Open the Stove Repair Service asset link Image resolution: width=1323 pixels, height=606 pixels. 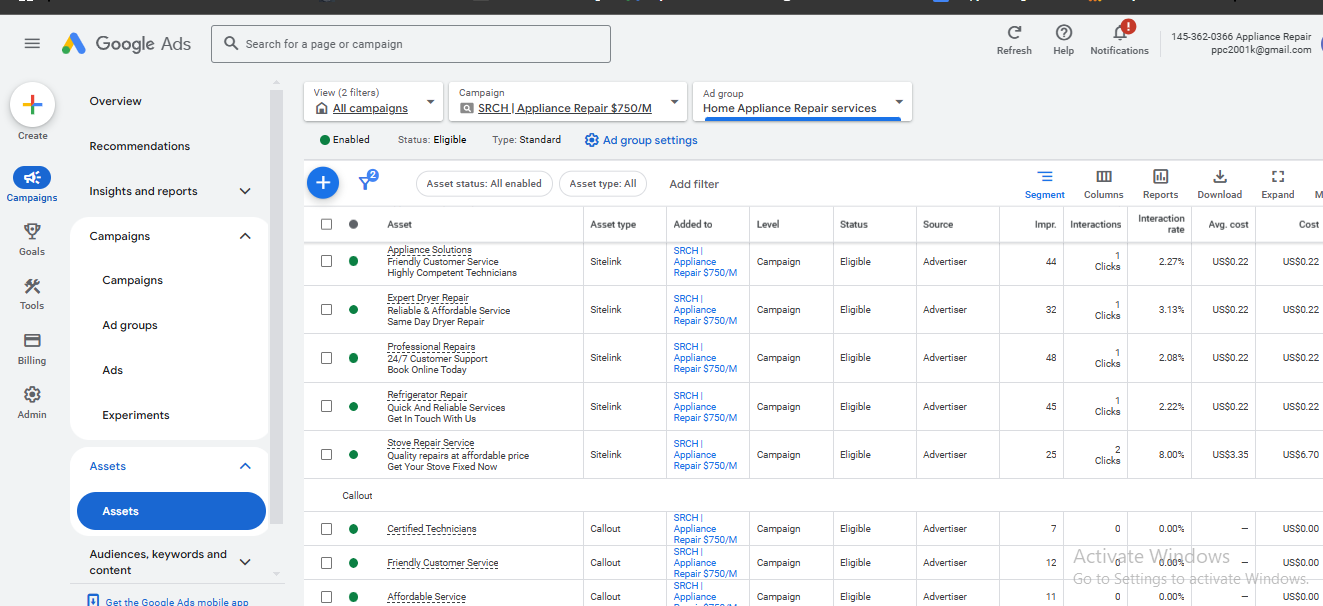click(431, 443)
